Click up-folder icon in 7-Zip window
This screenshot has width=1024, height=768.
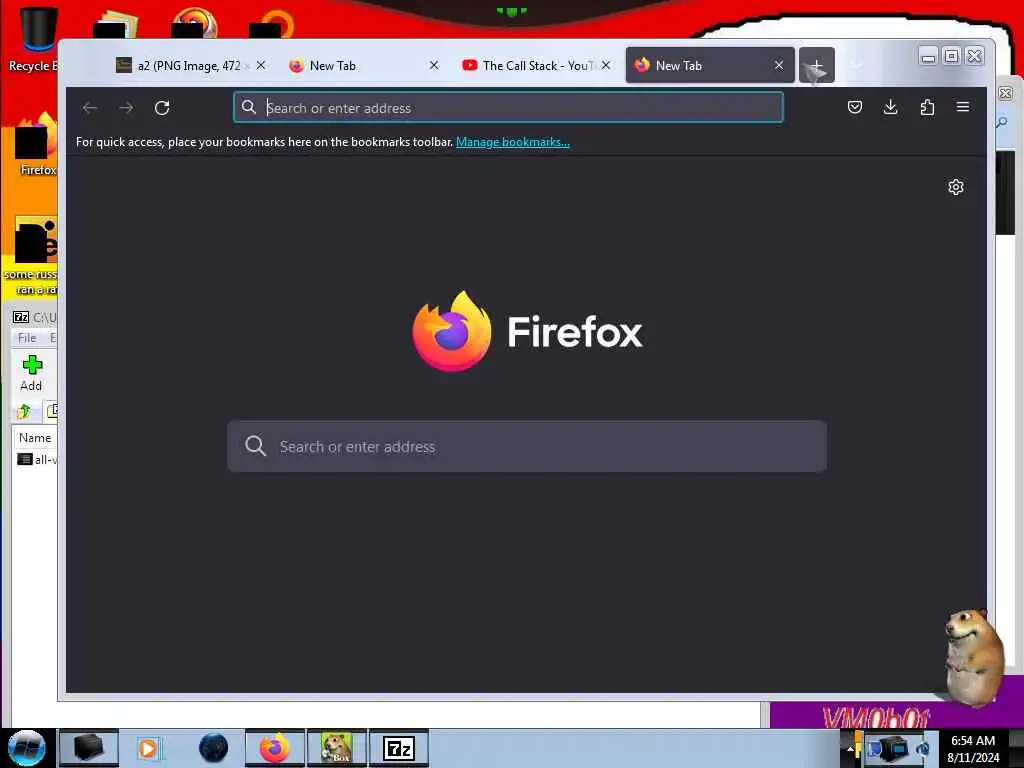pos(24,411)
